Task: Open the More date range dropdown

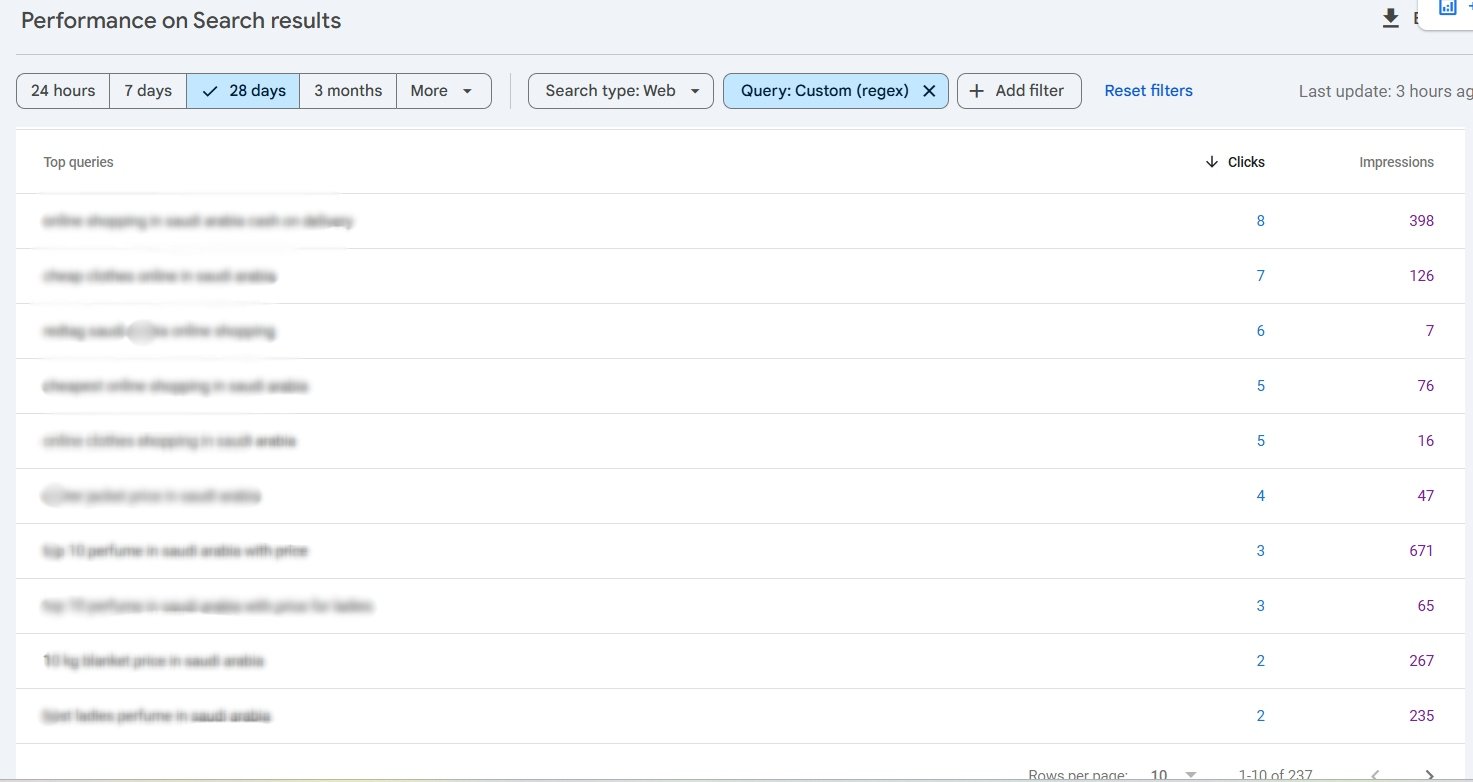Action: 443,91
